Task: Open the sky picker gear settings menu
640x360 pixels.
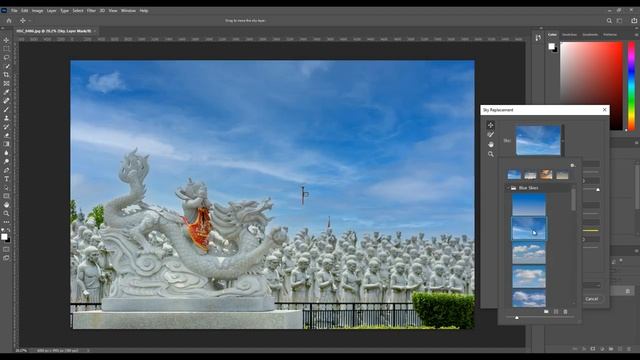Action: (x=572, y=165)
